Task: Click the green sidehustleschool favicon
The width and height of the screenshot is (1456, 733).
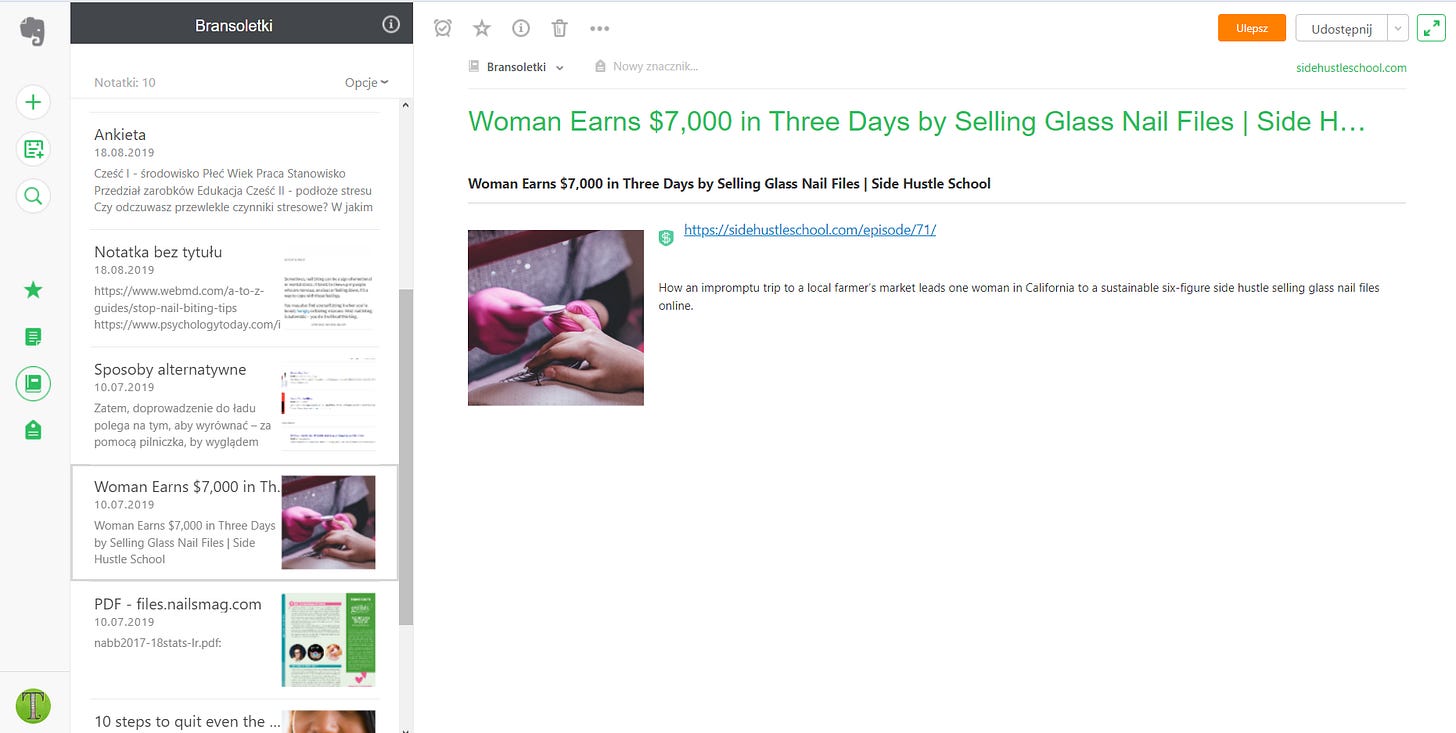Action: [x=666, y=237]
